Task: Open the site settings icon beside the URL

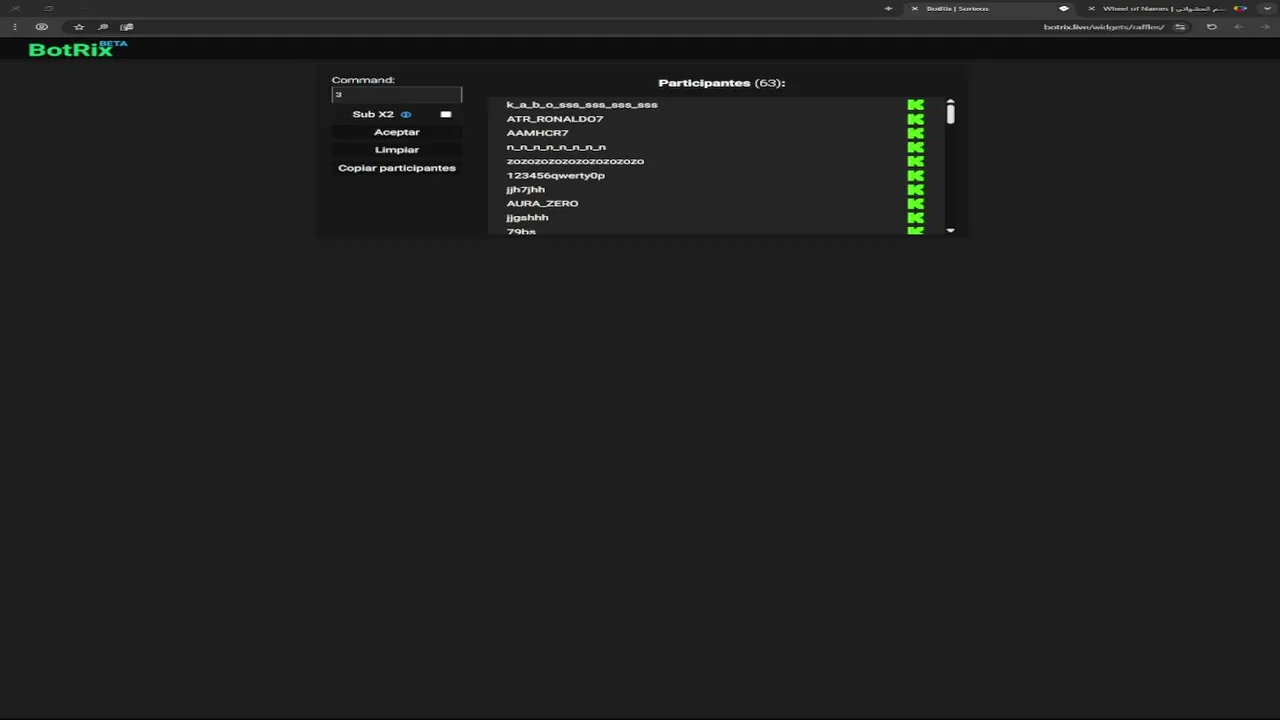Action: pyautogui.click(x=1180, y=27)
